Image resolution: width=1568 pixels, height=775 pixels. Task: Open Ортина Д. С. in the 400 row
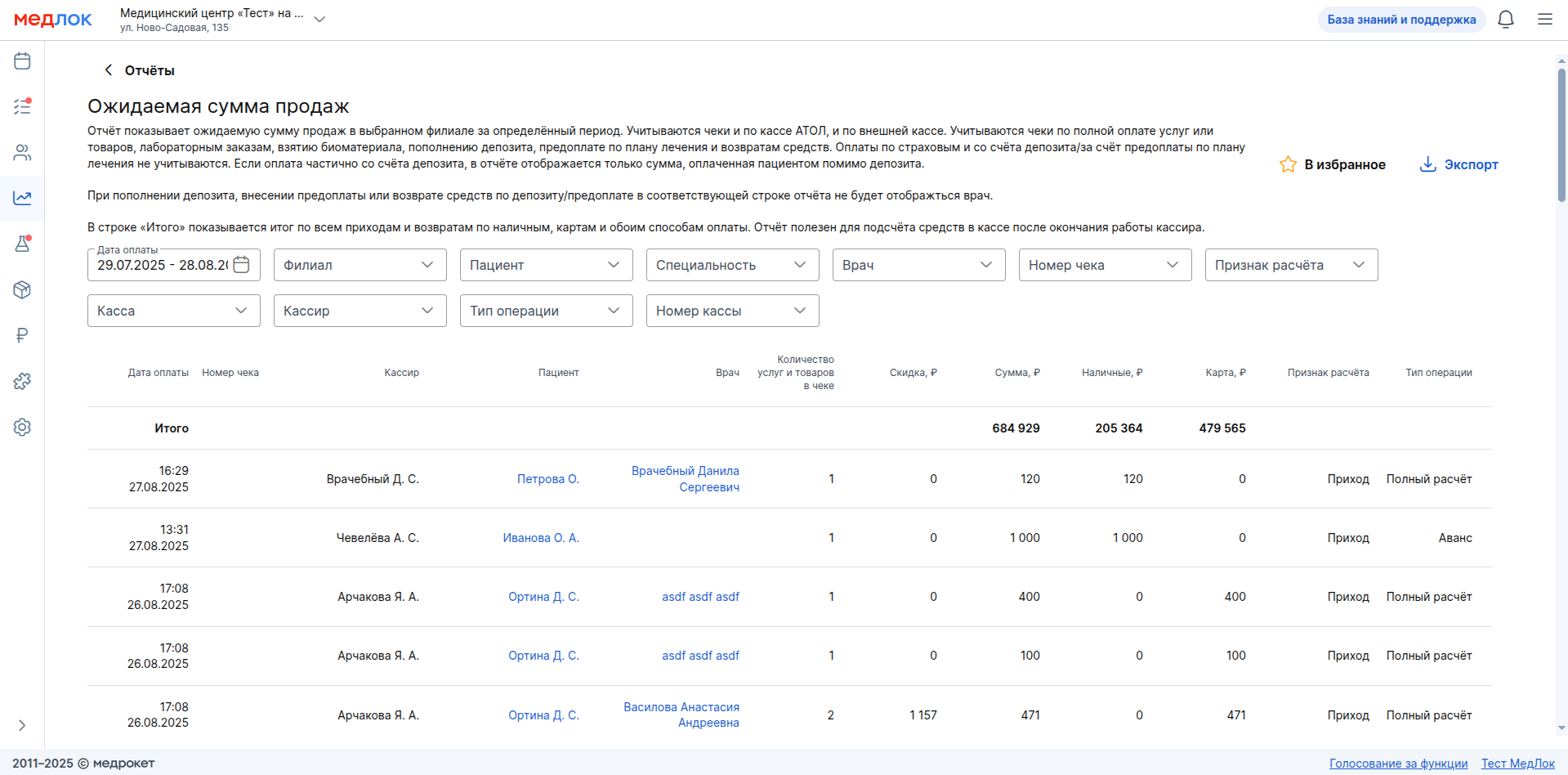pyautogui.click(x=543, y=597)
